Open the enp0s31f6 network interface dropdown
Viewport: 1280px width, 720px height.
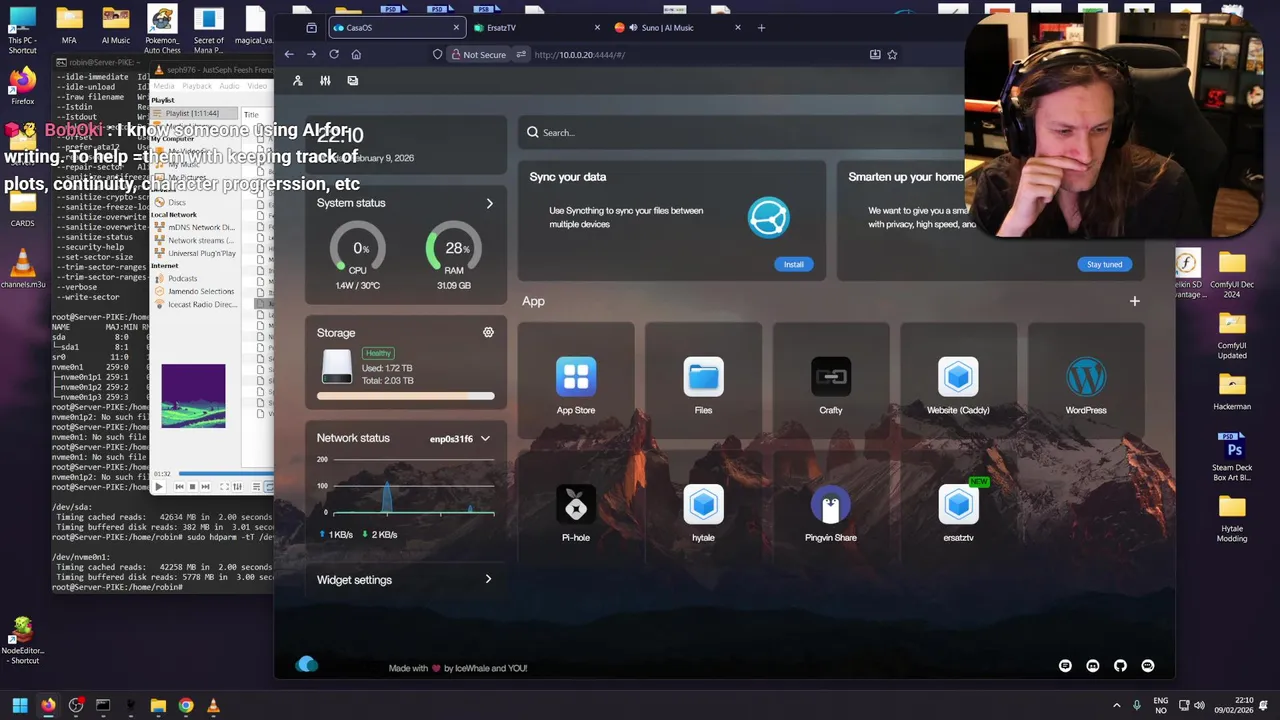click(460, 438)
